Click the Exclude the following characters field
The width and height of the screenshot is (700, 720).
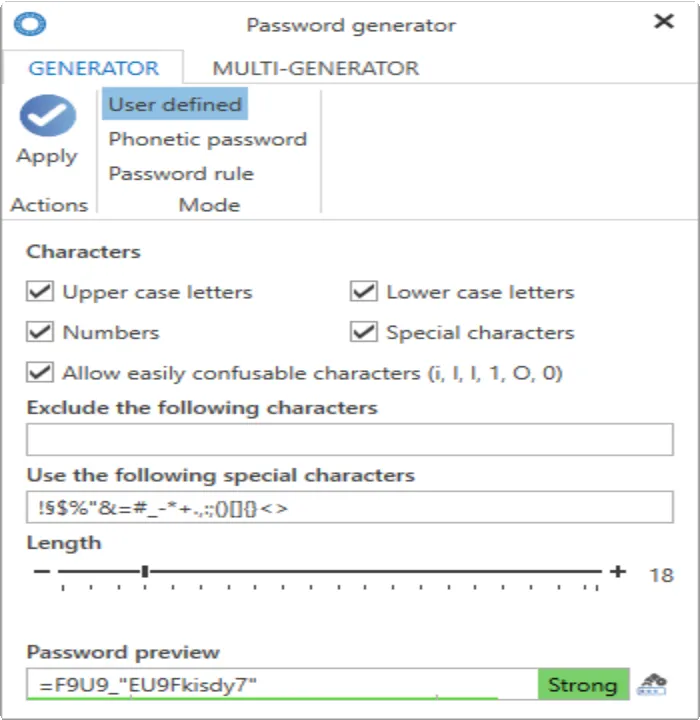click(x=350, y=439)
